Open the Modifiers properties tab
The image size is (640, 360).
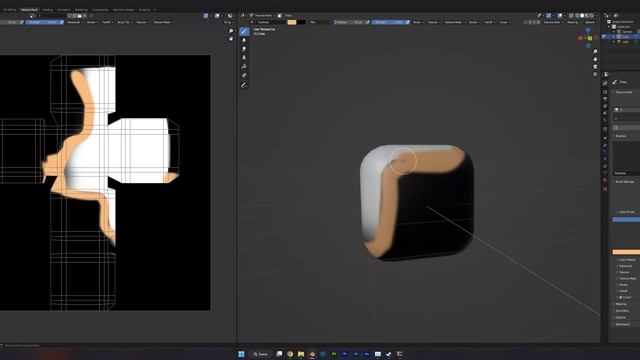tap(605, 145)
